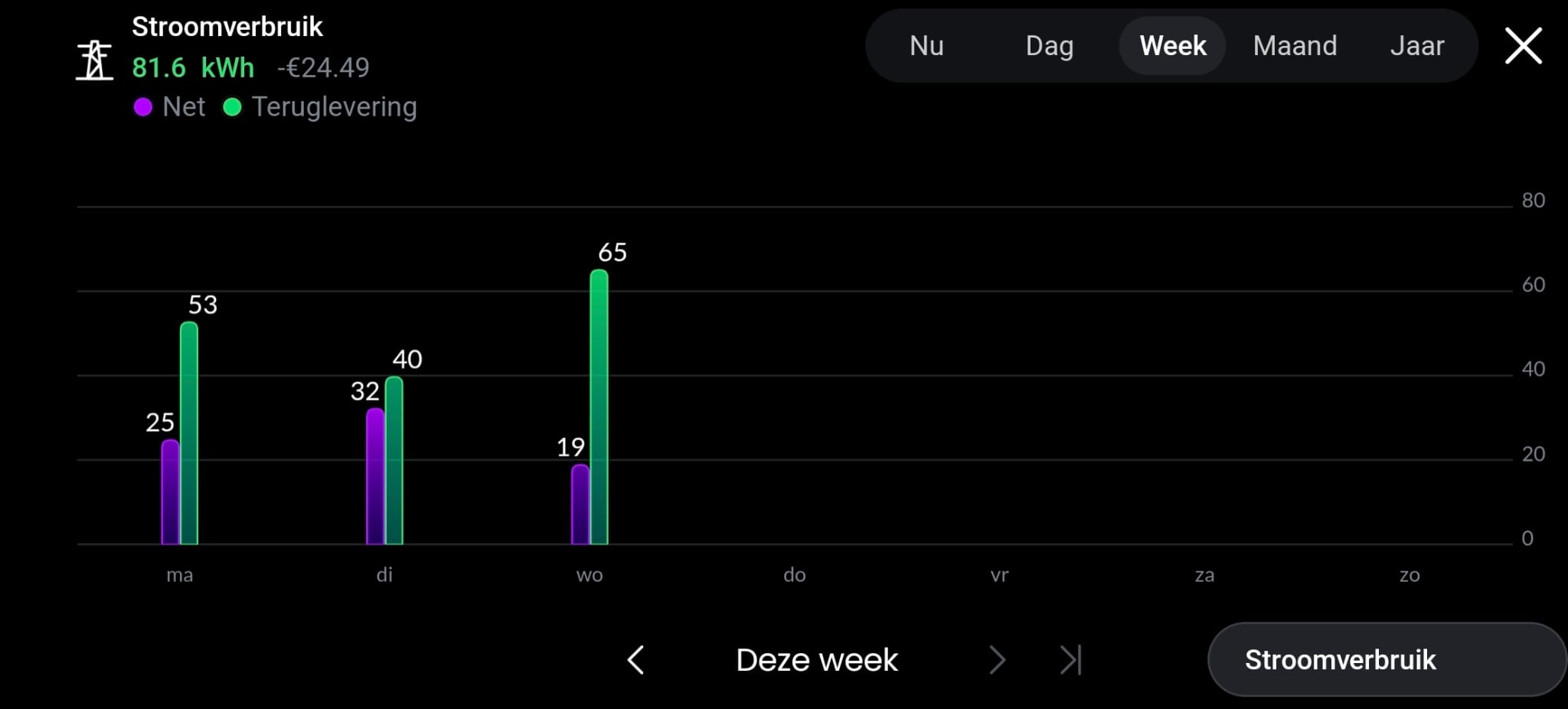Click the electricity pylon icon
1568x709 pixels.
[x=94, y=61]
